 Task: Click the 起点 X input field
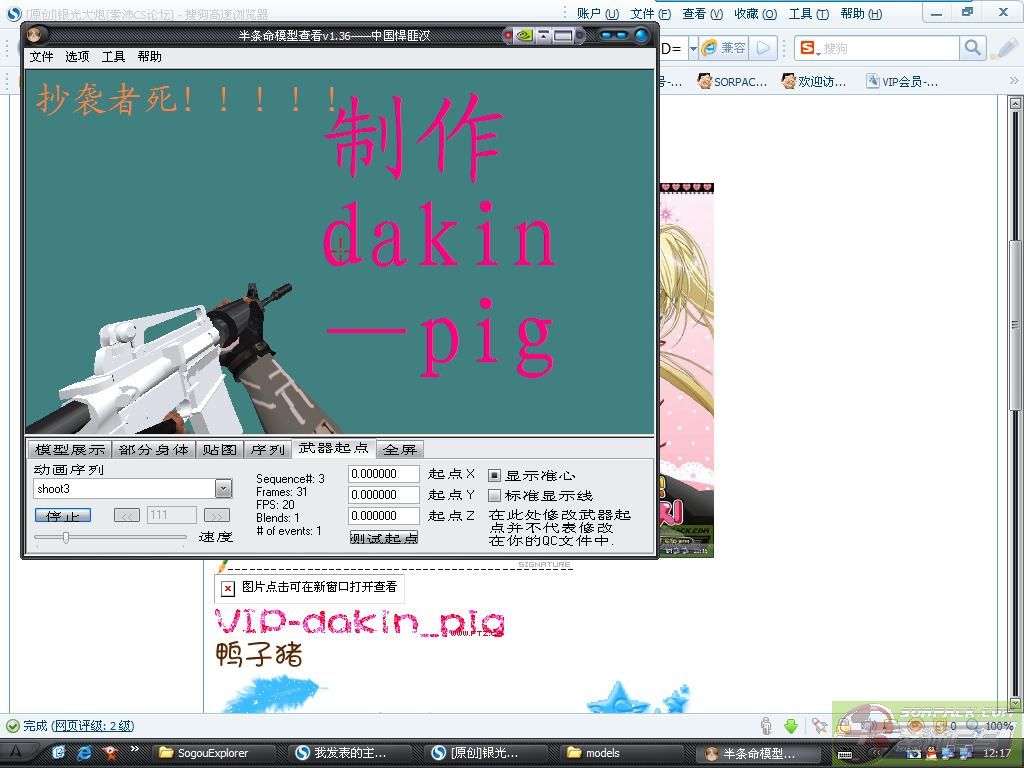pyautogui.click(x=384, y=474)
